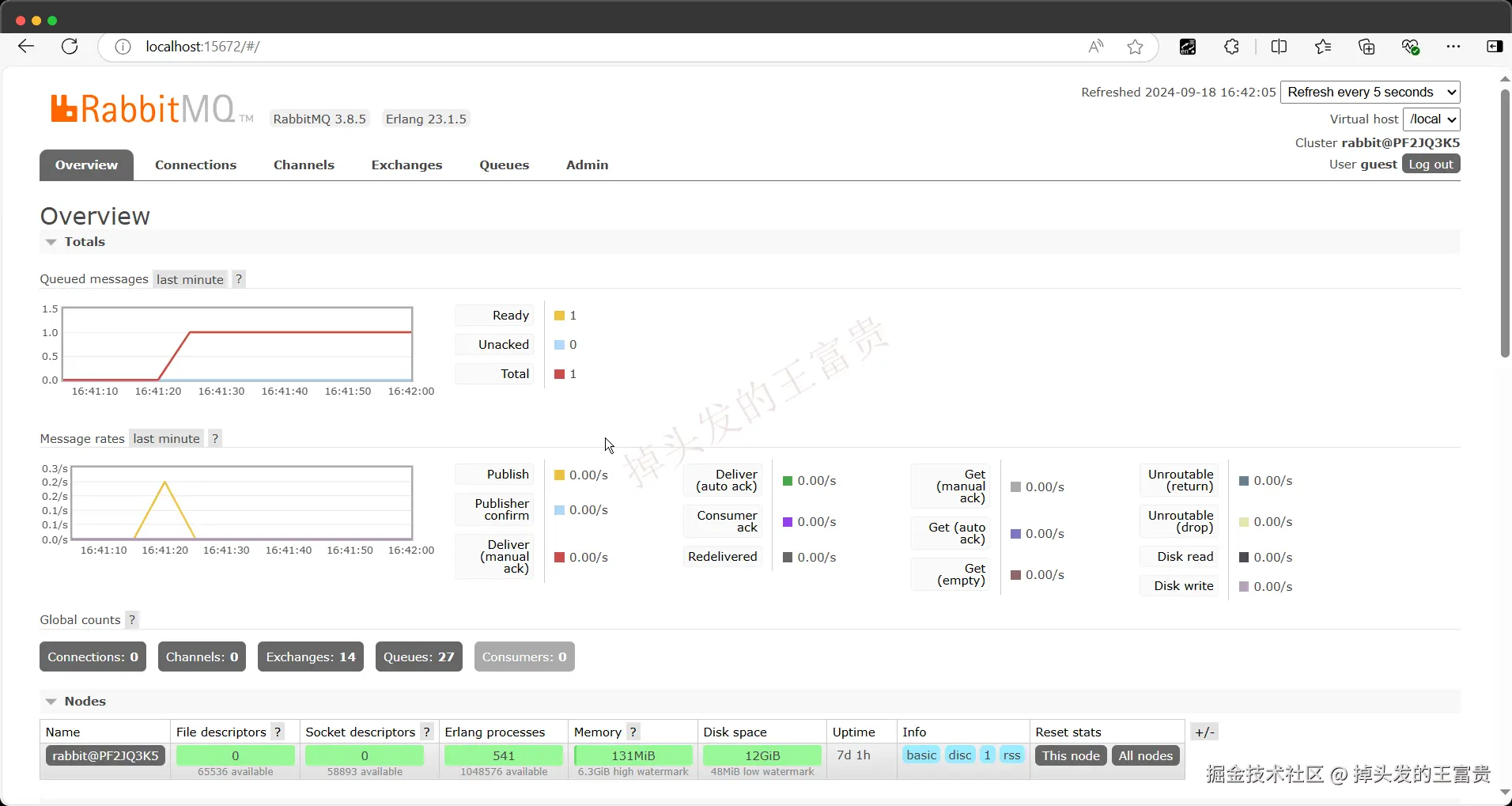Click the Message rates chart

241,503
